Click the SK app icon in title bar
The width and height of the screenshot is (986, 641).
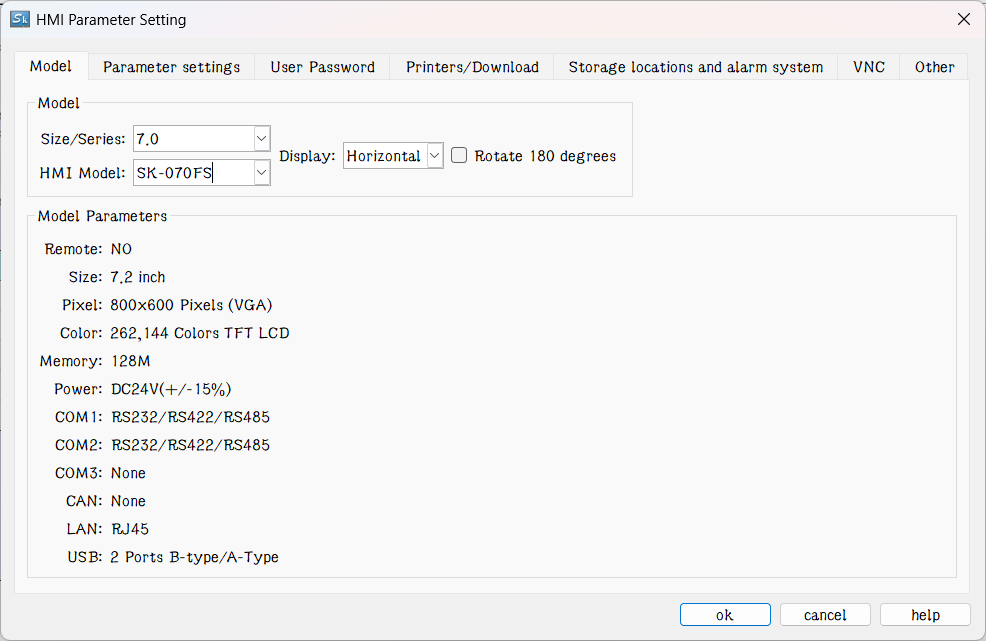point(19,19)
